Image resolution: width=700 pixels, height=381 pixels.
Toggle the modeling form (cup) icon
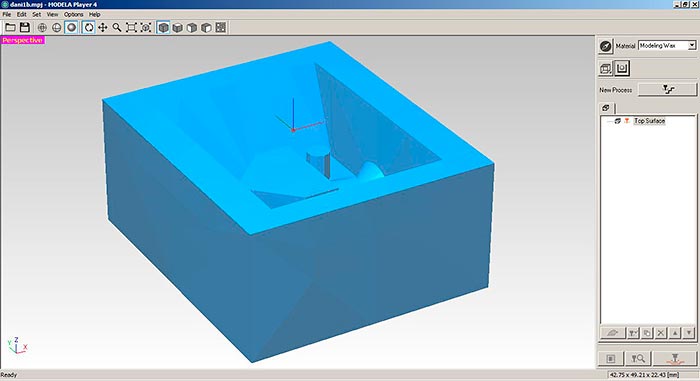622,68
